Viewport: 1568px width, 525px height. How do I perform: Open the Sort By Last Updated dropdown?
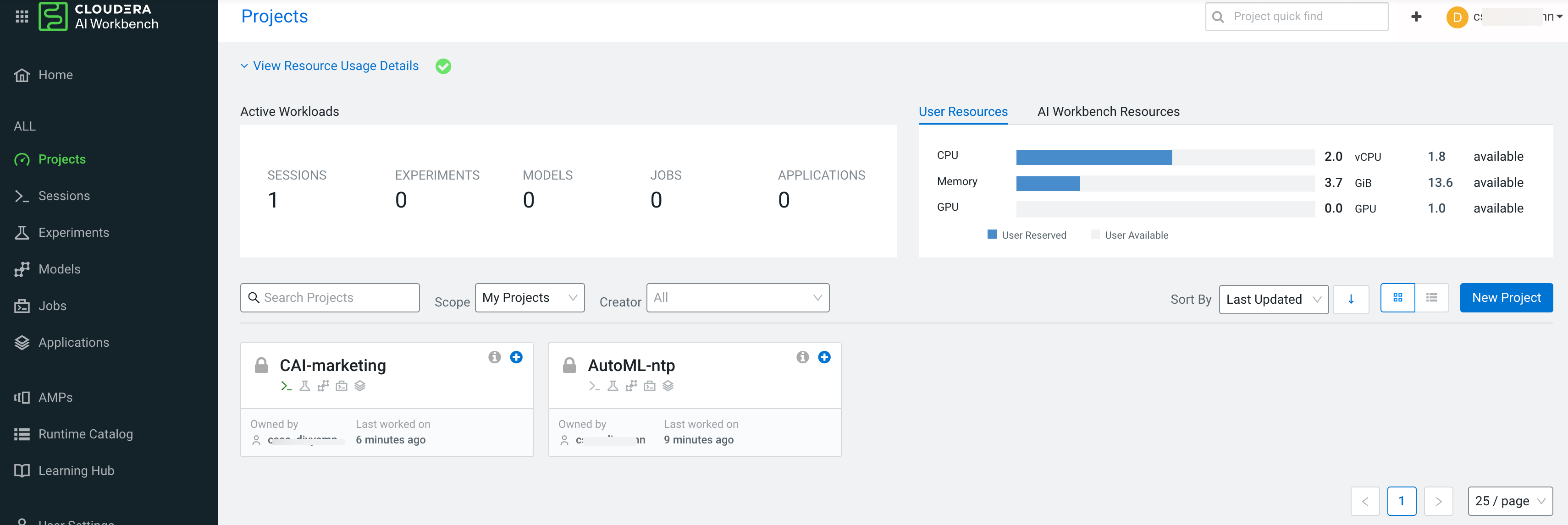click(x=1273, y=299)
